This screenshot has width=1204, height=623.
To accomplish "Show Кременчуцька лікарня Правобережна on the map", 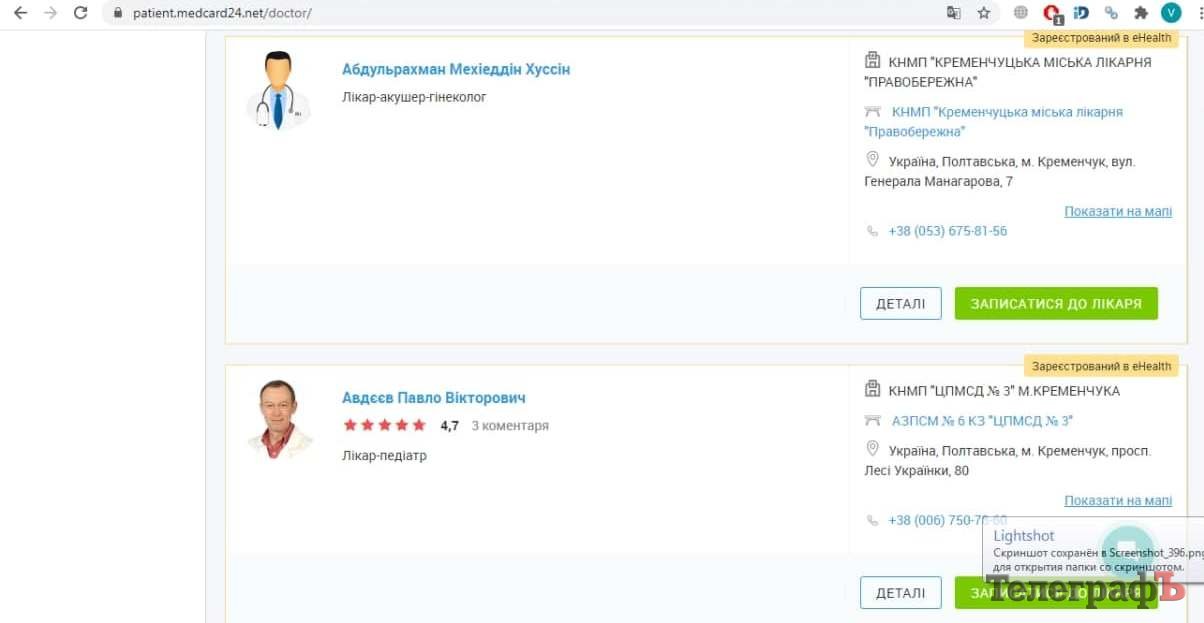I will (x=1117, y=211).
